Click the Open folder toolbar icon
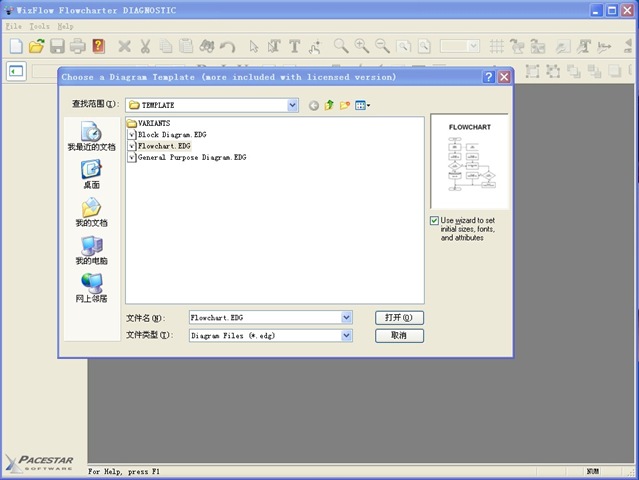Image resolution: width=639 pixels, height=480 pixels. point(37,46)
